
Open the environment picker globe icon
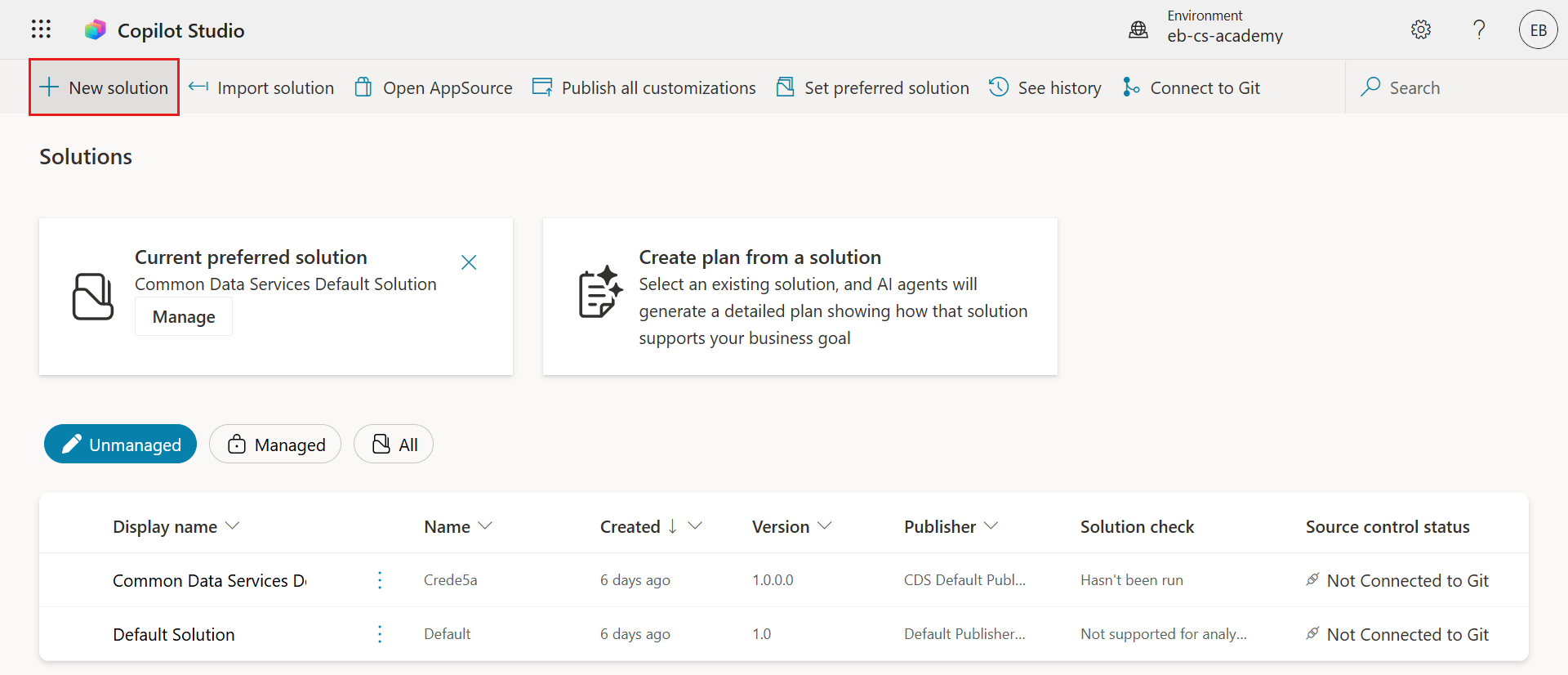[x=1138, y=30]
